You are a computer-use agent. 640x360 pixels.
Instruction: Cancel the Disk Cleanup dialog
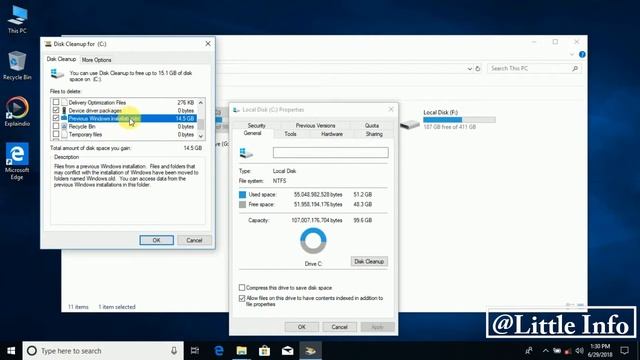(194, 240)
